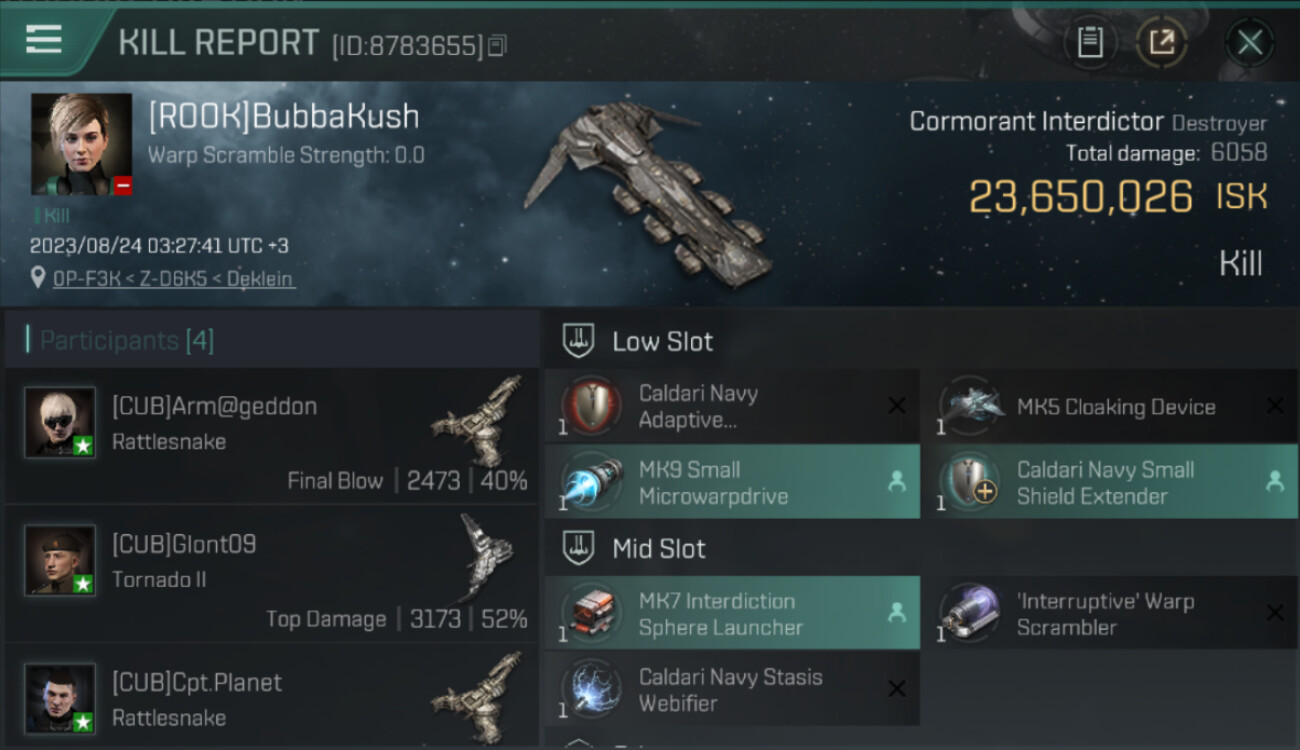This screenshot has width=1300, height=750.
Task: Toggle the person marker on MK9 Microwarpdrive
Action: pyautogui.click(x=896, y=482)
